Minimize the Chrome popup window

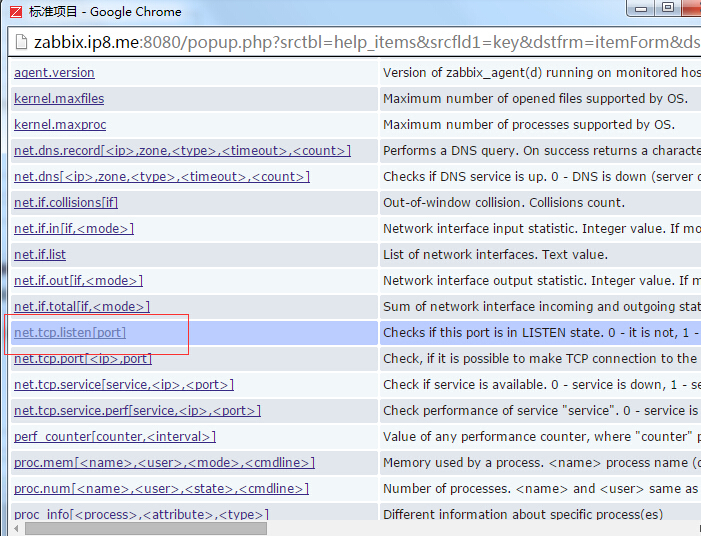641,8
